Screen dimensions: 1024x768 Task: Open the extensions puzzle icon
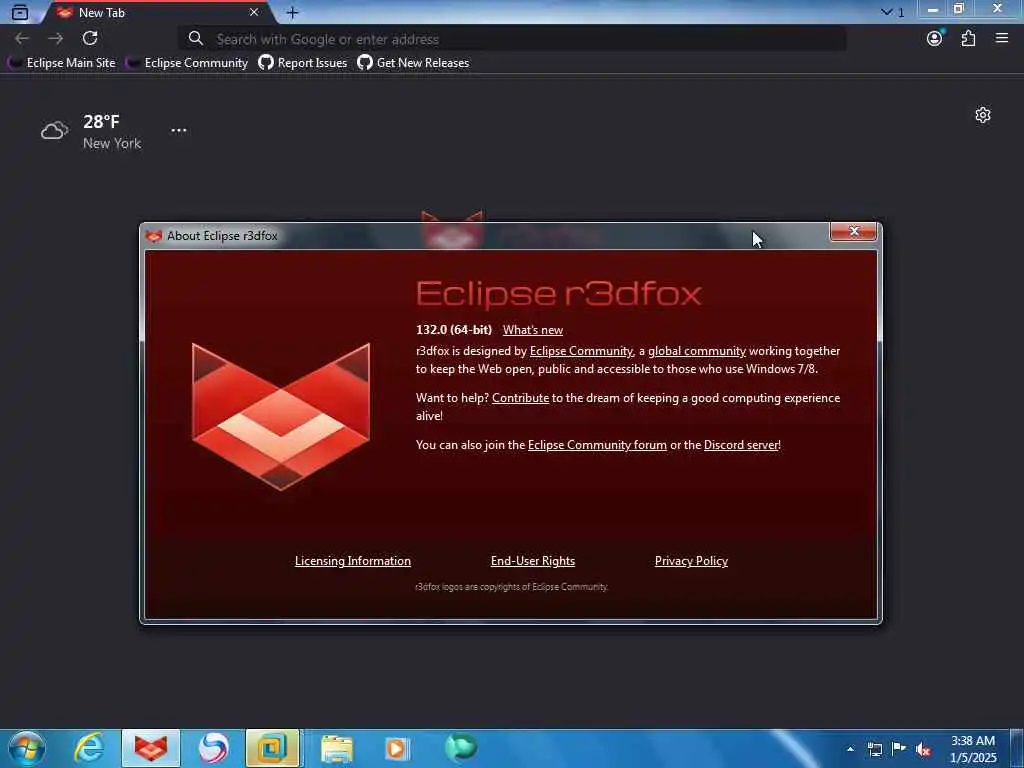coord(968,39)
